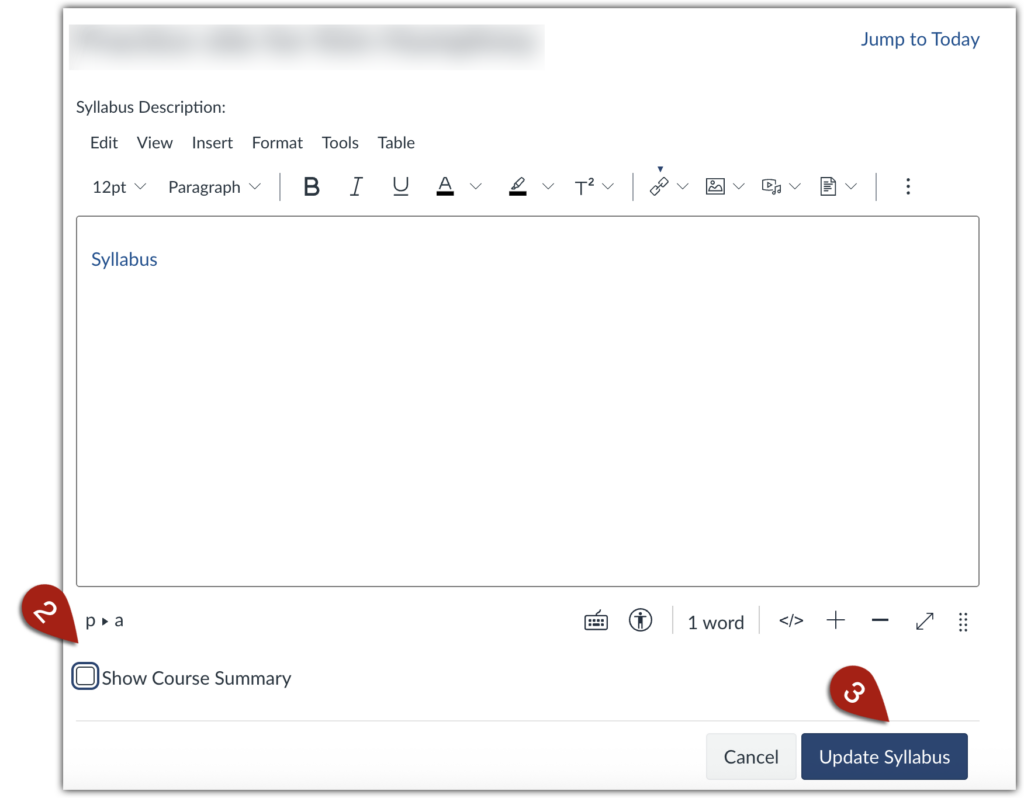Expand the text color options arrow
1024x798 pixels.
click(x=476, y=187)
